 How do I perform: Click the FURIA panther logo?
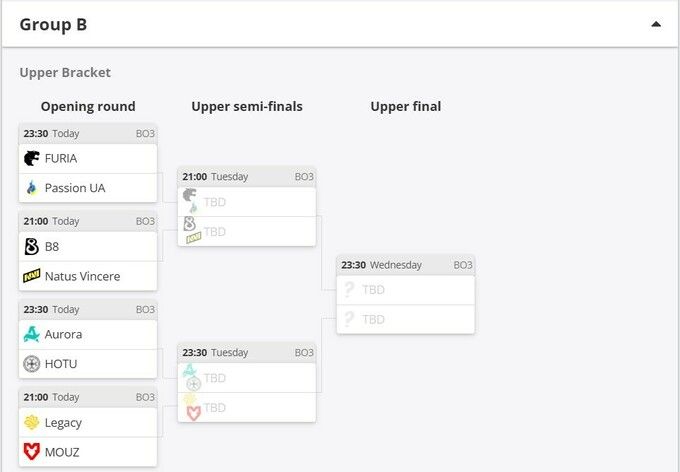click(x=32, y=158)
